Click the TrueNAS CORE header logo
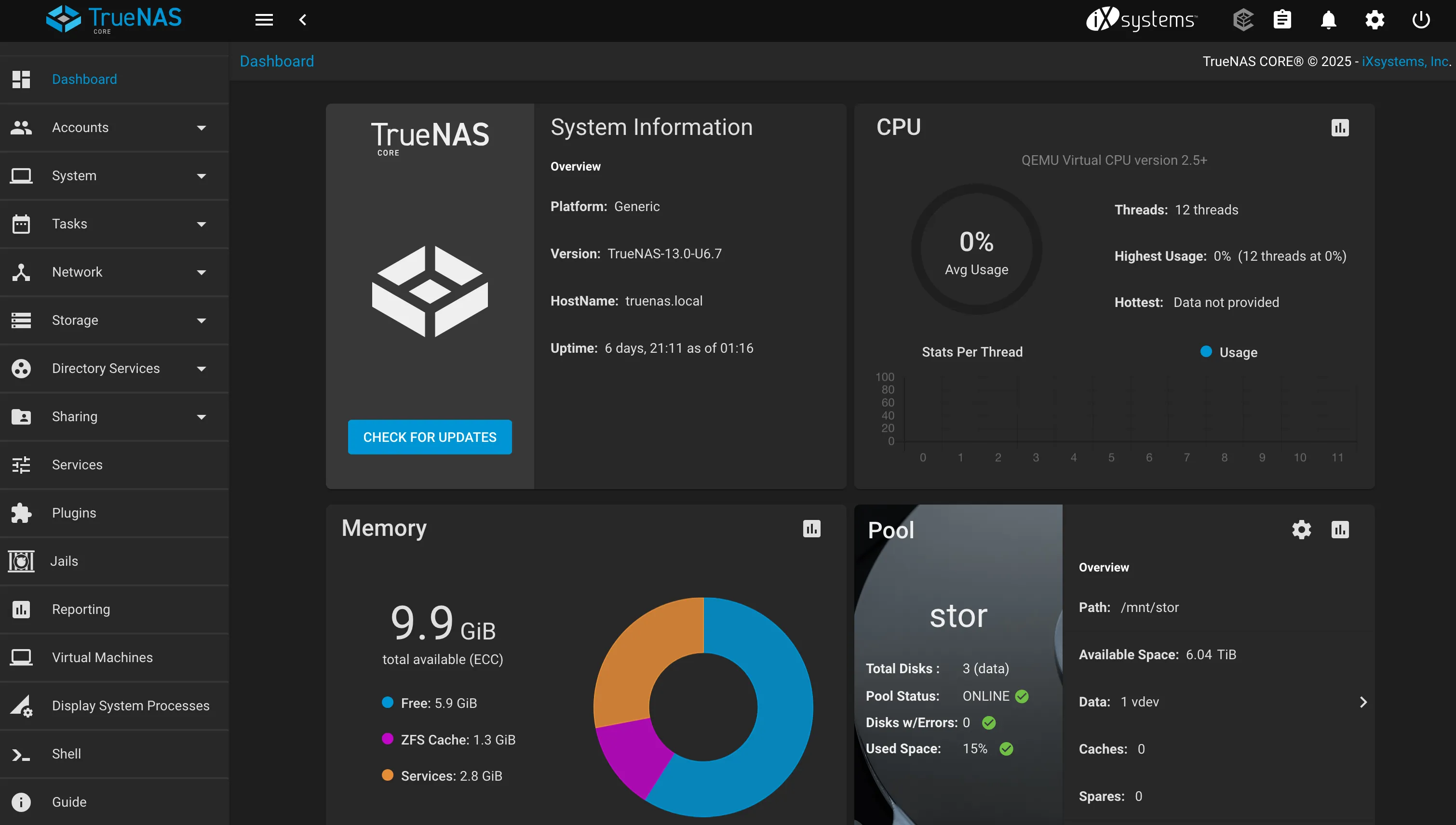The height and width of the screenshot is (825, 1456). 113,20
